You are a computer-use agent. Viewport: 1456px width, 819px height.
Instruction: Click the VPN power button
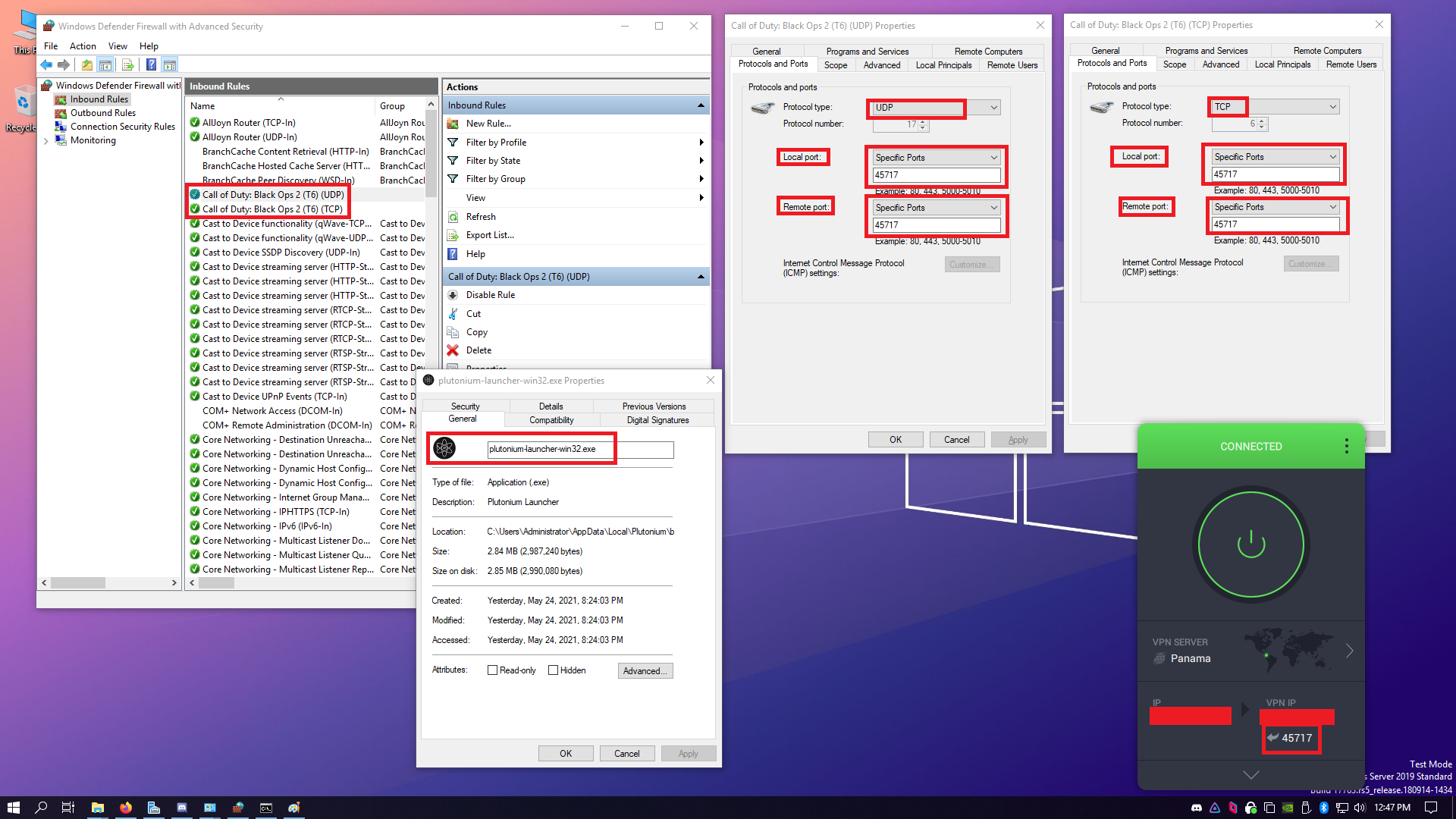(x=1250, y=544)
